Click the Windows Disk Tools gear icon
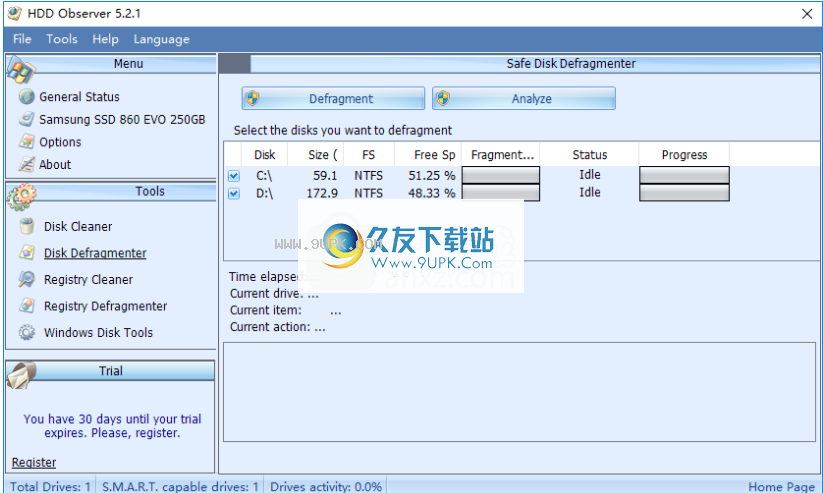Image resolution: width=823 pixels, height=493 pixels. pos(26,332)
